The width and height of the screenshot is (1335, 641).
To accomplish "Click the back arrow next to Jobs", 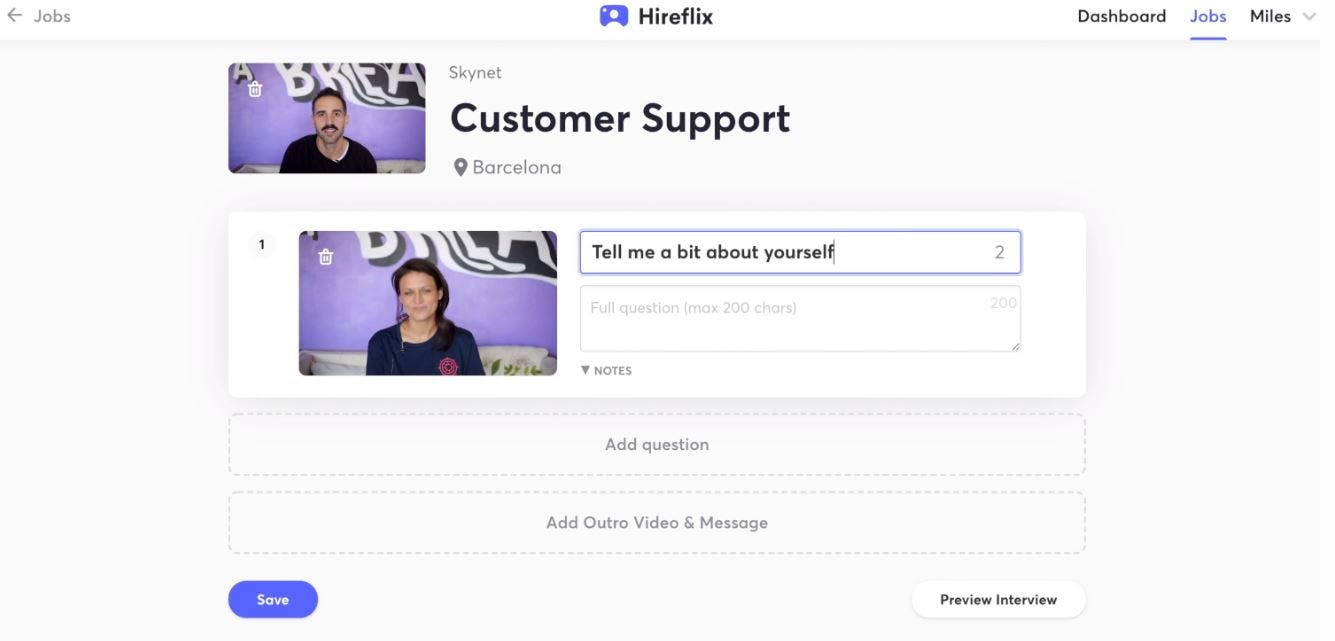I will tap(14, 16).
